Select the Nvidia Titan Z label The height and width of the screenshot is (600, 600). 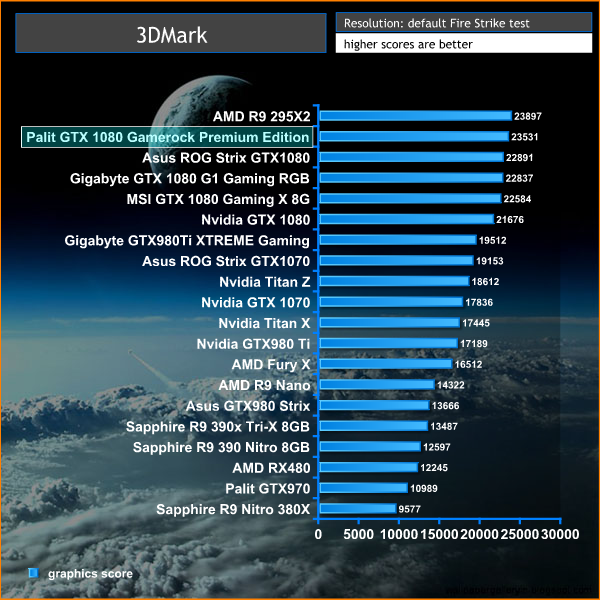tap(264, 282)
